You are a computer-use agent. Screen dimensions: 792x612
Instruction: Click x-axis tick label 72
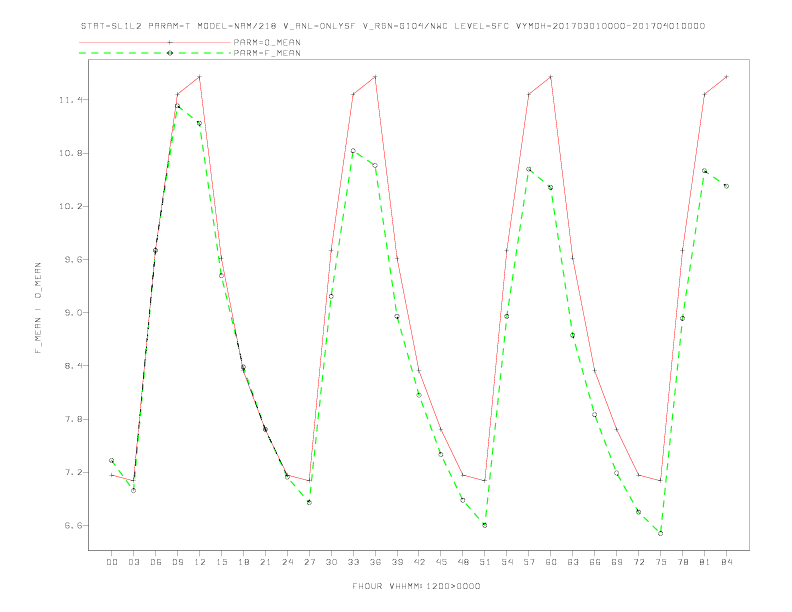point(639,562)
